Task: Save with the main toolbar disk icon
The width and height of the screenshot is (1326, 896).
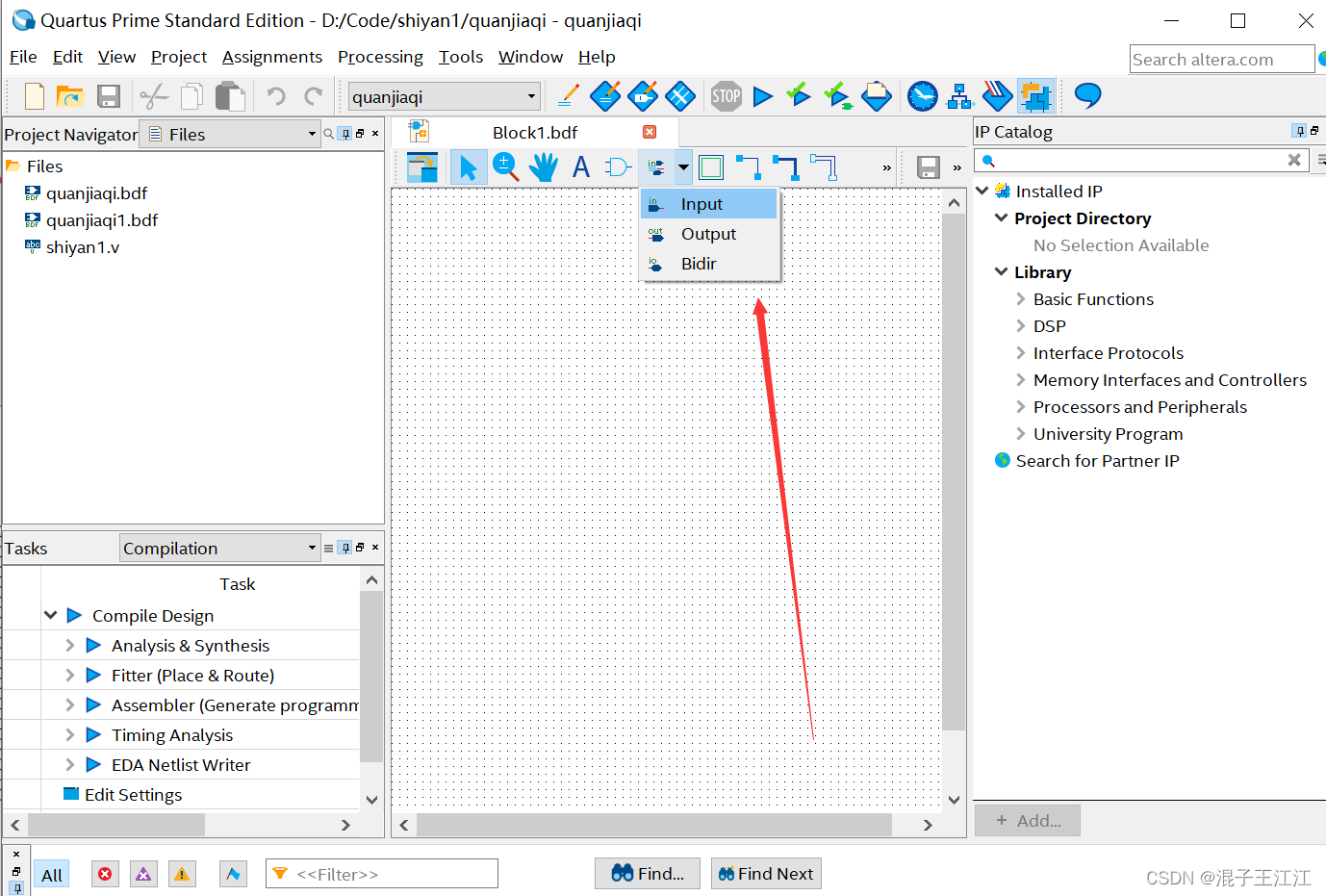Action: 109,96
